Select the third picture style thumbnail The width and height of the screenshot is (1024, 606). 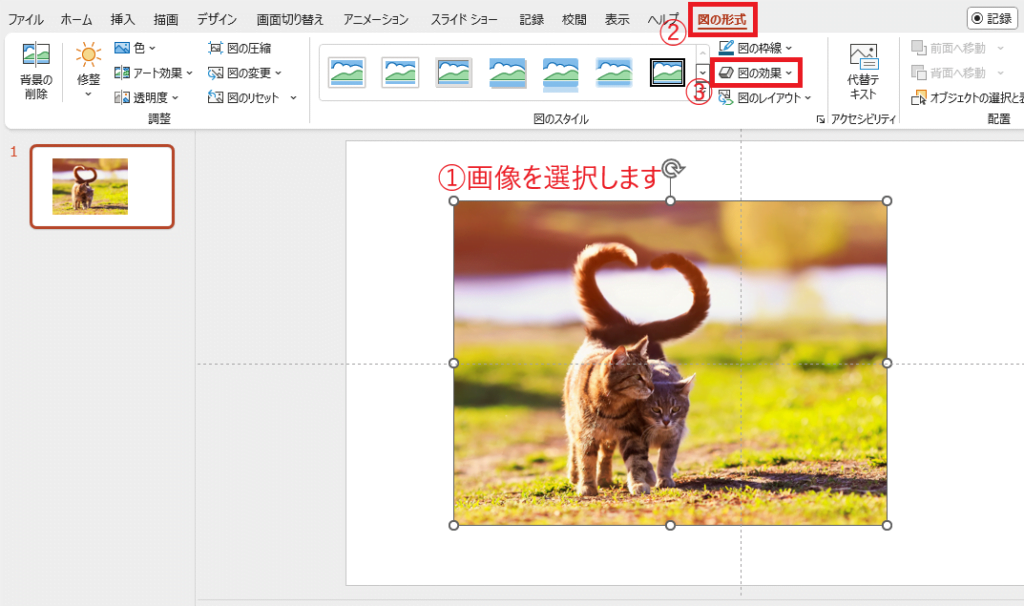pyautogui.click(x=454, y=72)
